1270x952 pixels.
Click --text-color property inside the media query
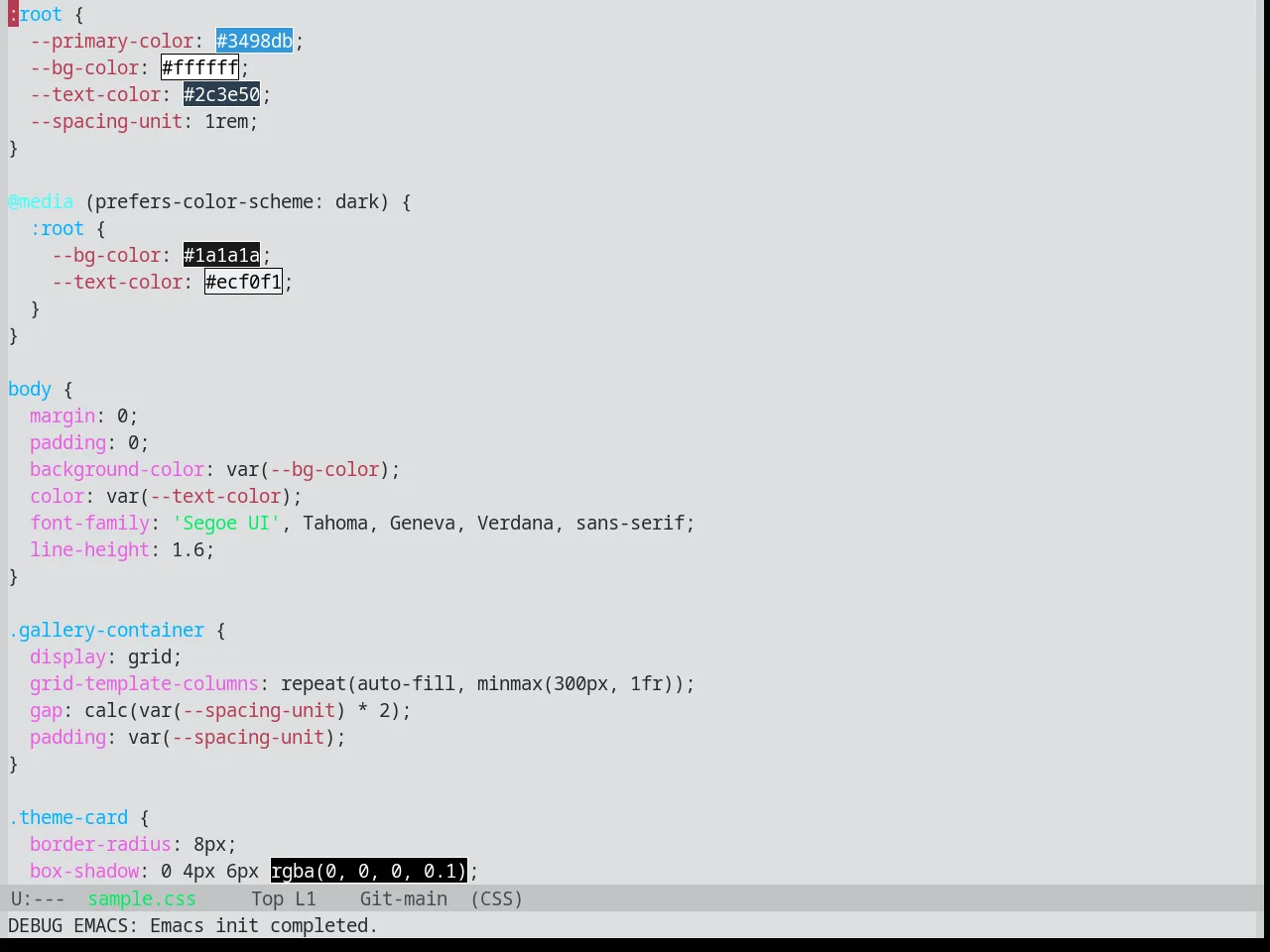coord(117,282)
